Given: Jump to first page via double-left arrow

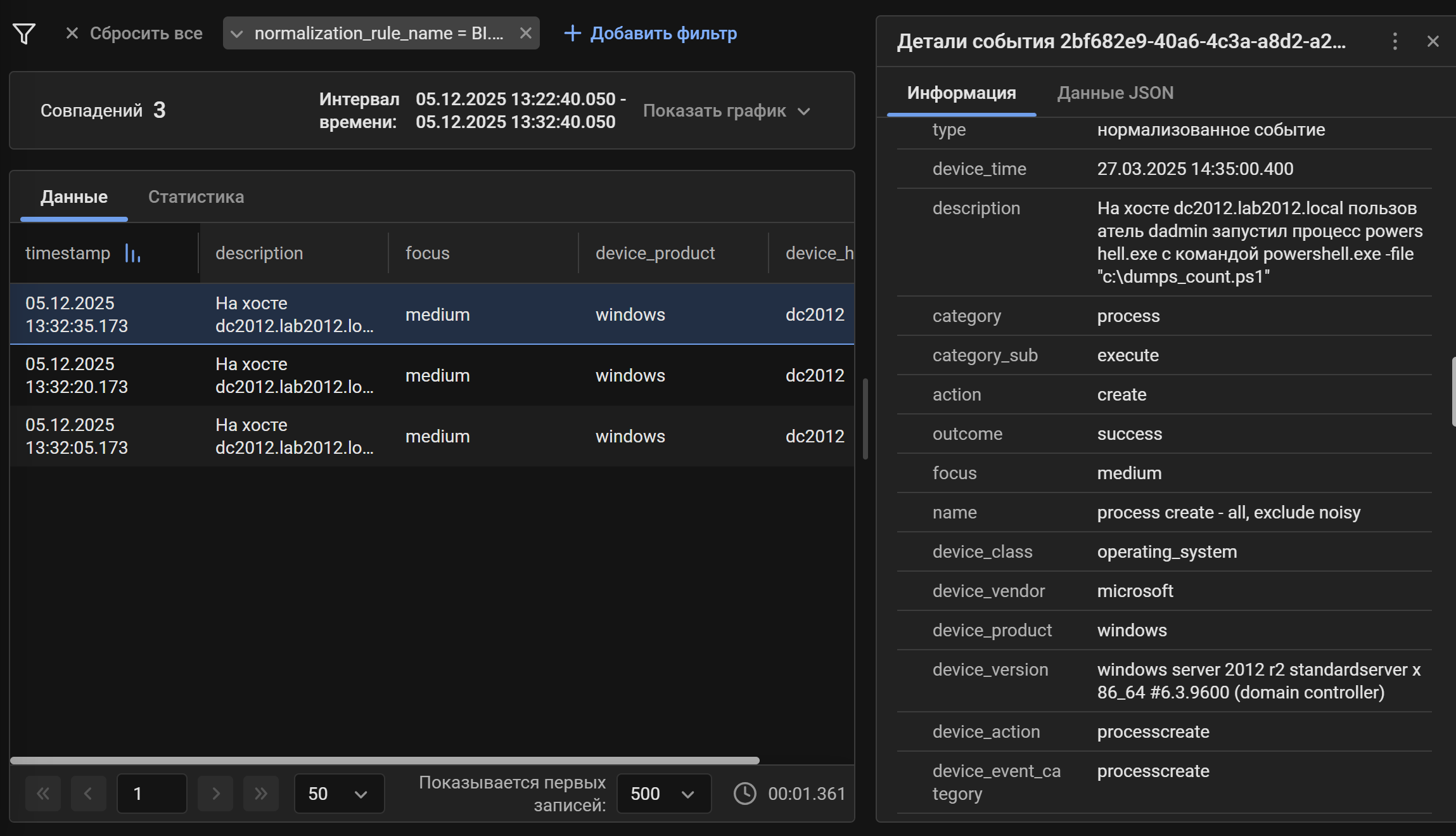Looking at the screenshot, I should point(42,793).
